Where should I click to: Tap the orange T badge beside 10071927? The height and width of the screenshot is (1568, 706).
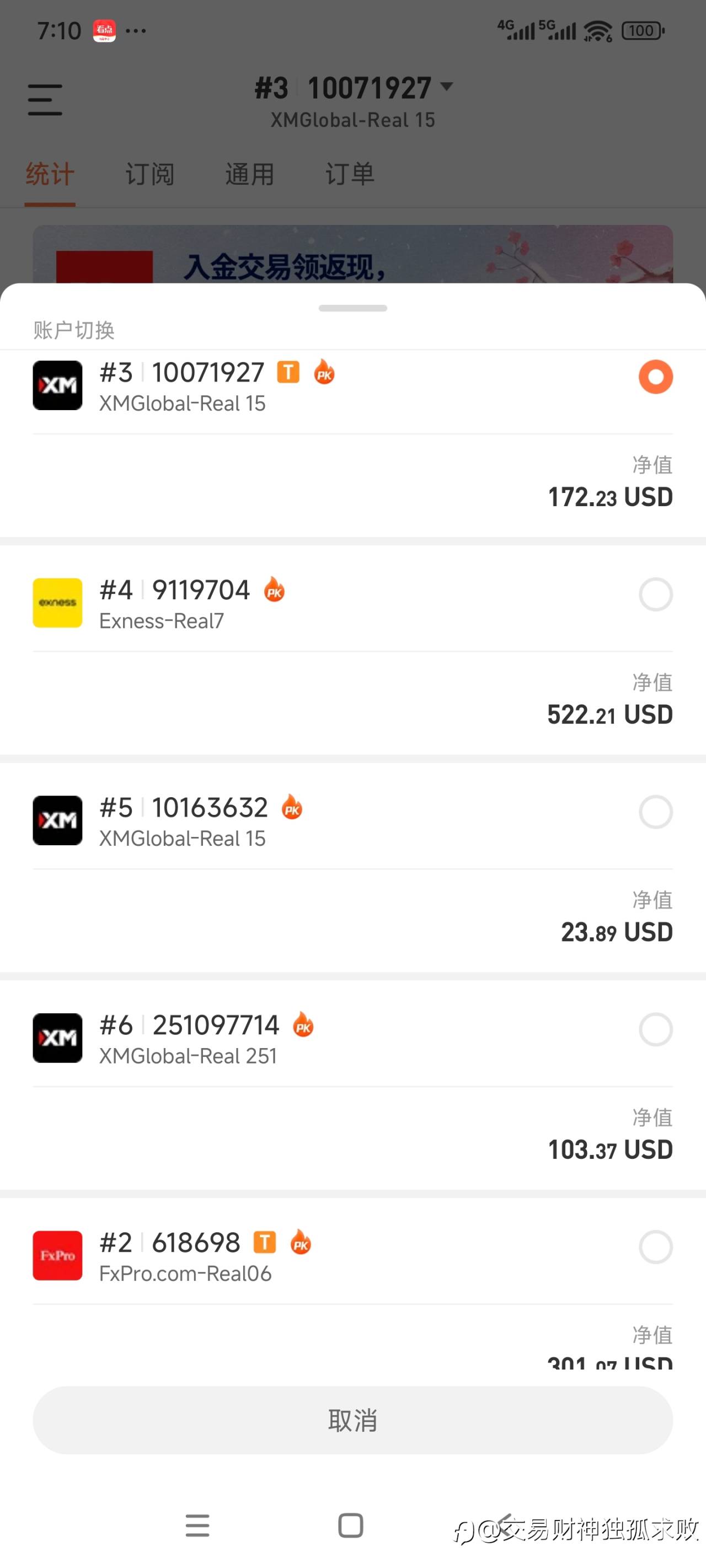288,372
